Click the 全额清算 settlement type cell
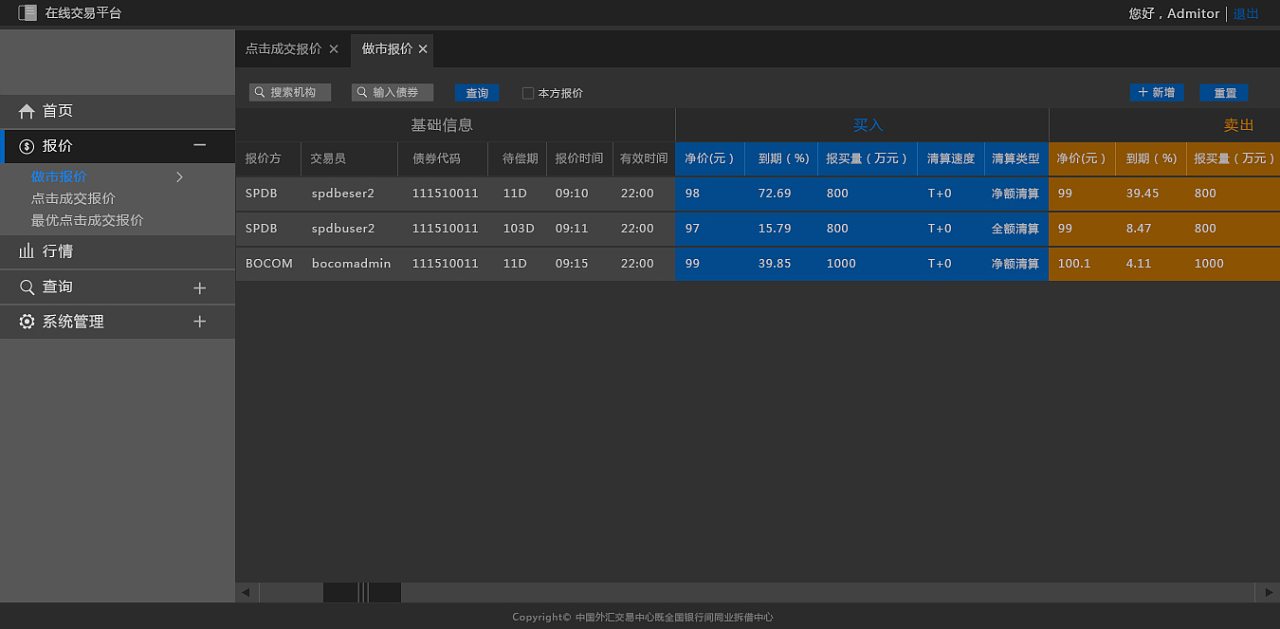Screen dimensions: 1280x629 pyautogui.click(x=1015, y=228)
